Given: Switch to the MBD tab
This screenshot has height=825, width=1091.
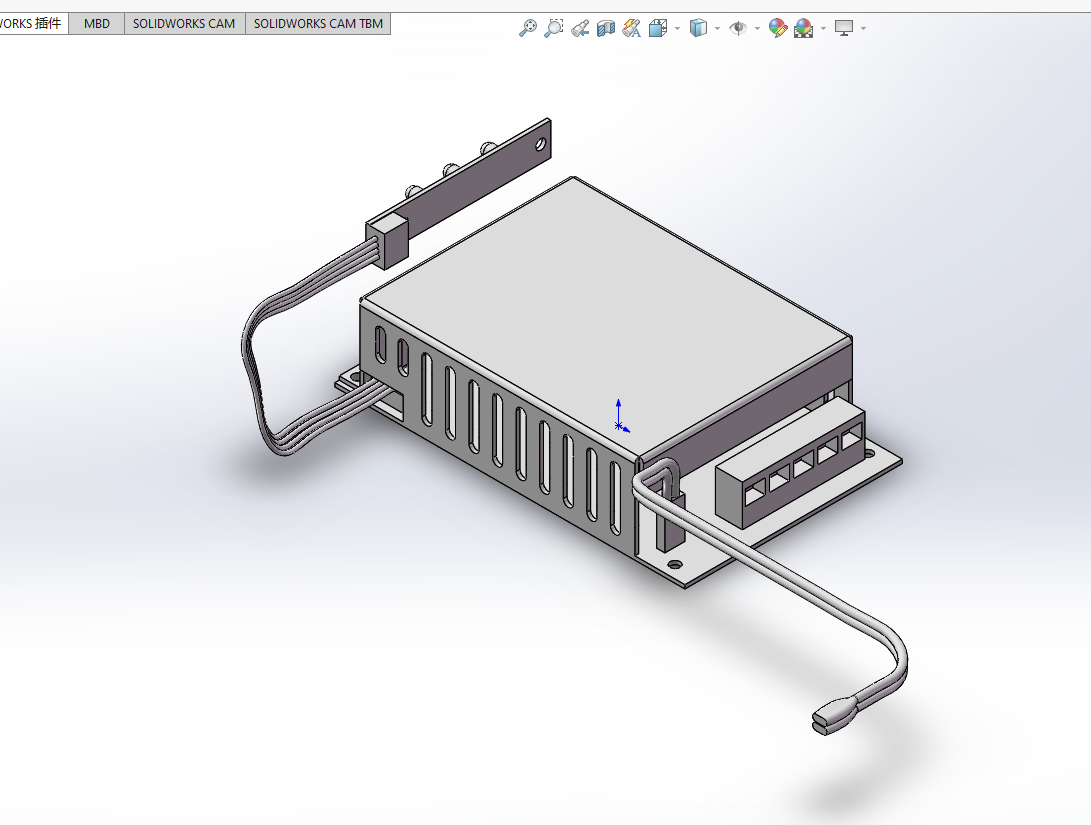Looking at the screenshot, I should coord(97,24).
